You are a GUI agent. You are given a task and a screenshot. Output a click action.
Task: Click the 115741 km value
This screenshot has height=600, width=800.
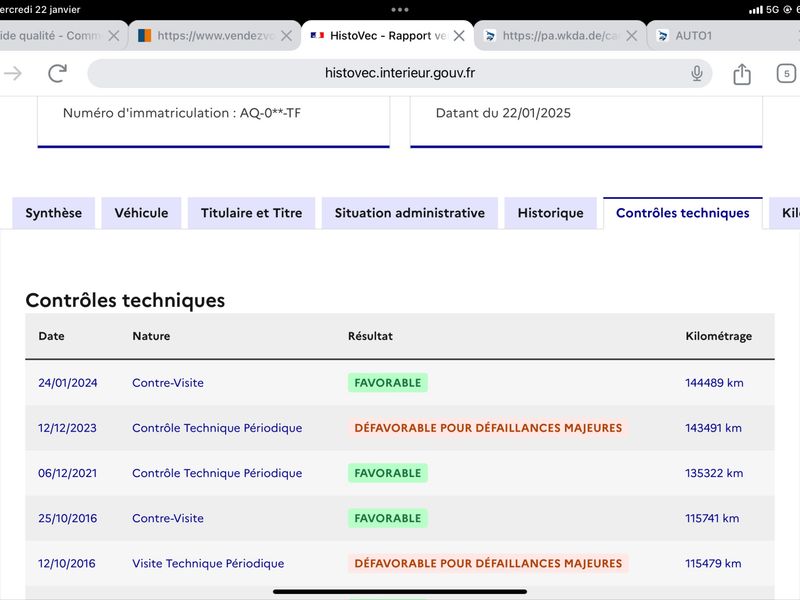(x=712, y=518)
